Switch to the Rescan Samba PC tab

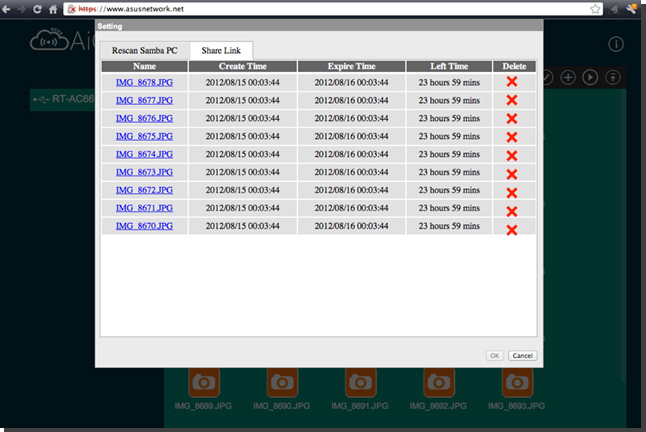coord(146,50)
